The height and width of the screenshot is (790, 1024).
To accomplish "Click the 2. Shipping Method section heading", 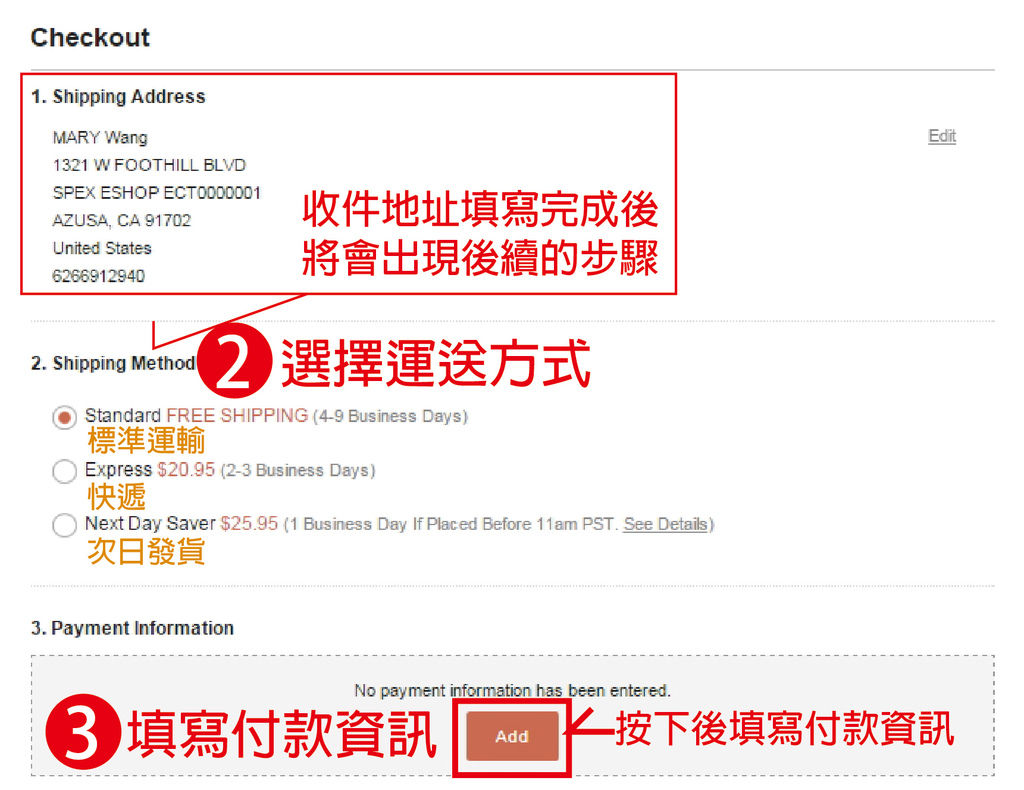I will coord(113,363).
